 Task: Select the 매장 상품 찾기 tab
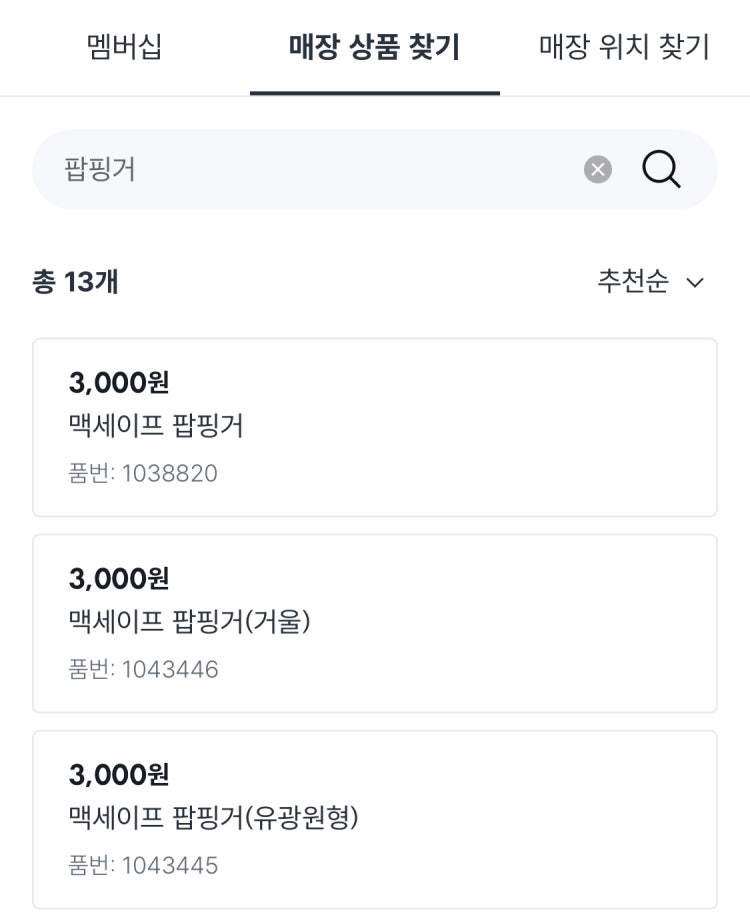click(x=374, y=47)
